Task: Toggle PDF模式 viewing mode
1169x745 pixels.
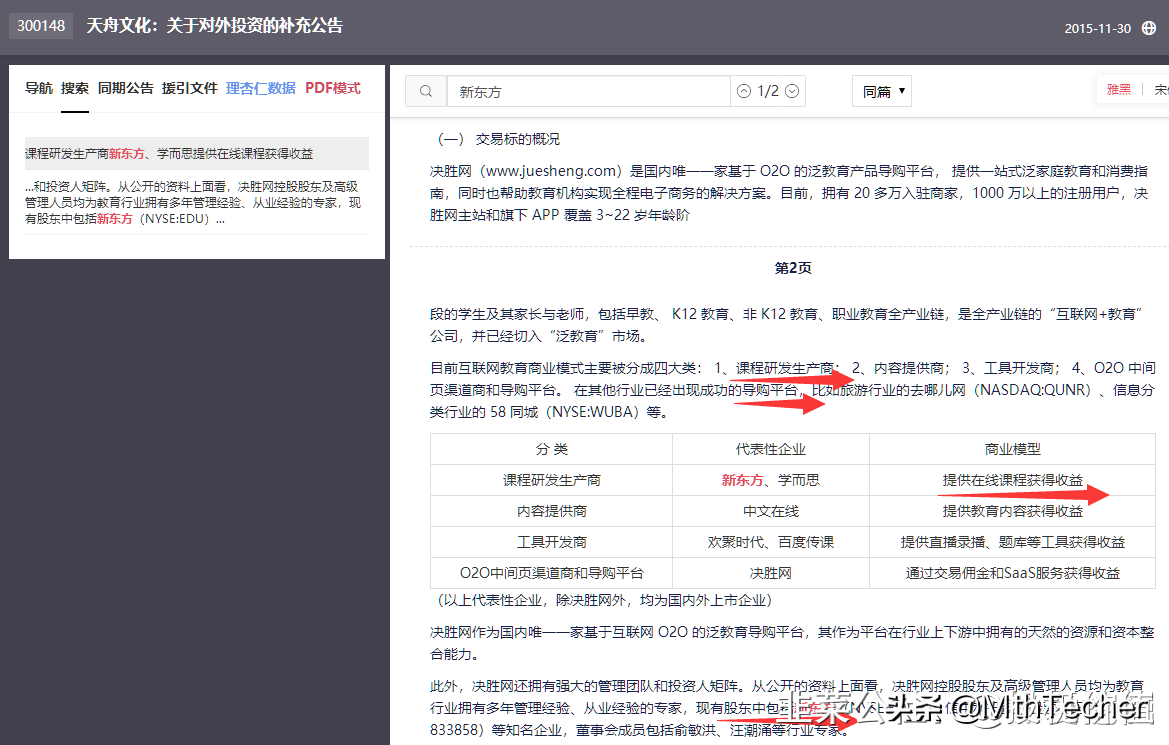Action: click(x=332, y=87)
